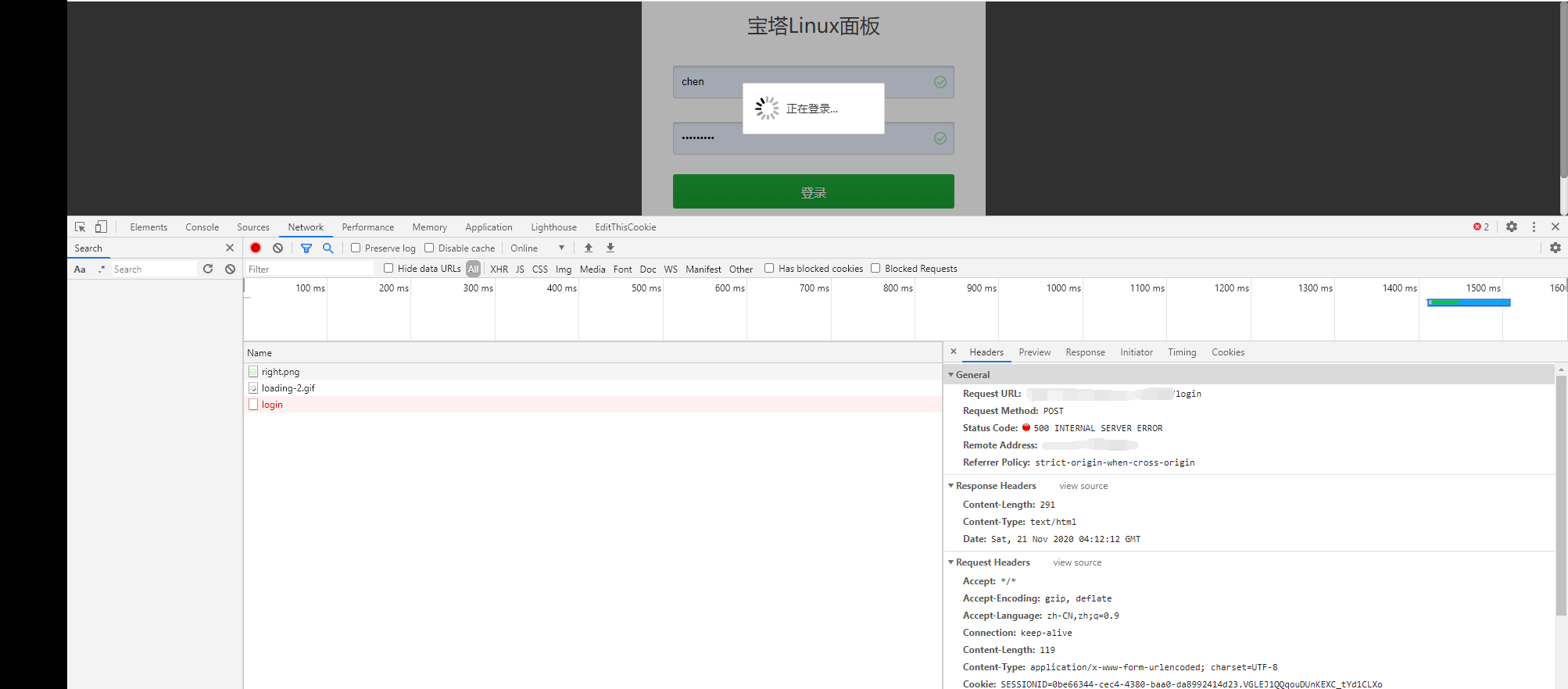Click the chen username field
Viewport: 1568px width, 689px height.
coord(814,82)
